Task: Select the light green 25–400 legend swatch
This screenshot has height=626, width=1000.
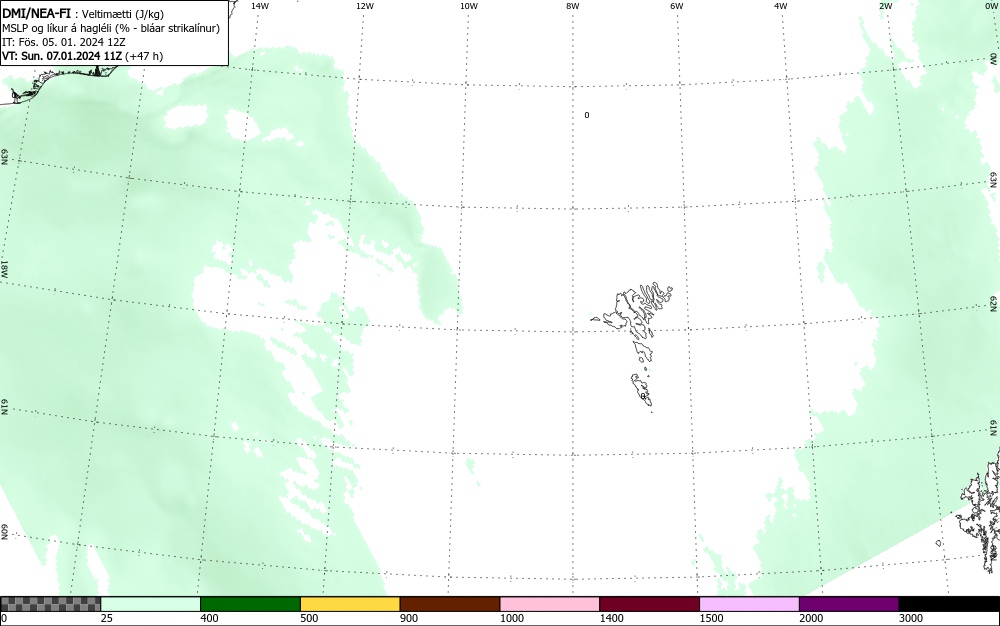Action: 151,604
